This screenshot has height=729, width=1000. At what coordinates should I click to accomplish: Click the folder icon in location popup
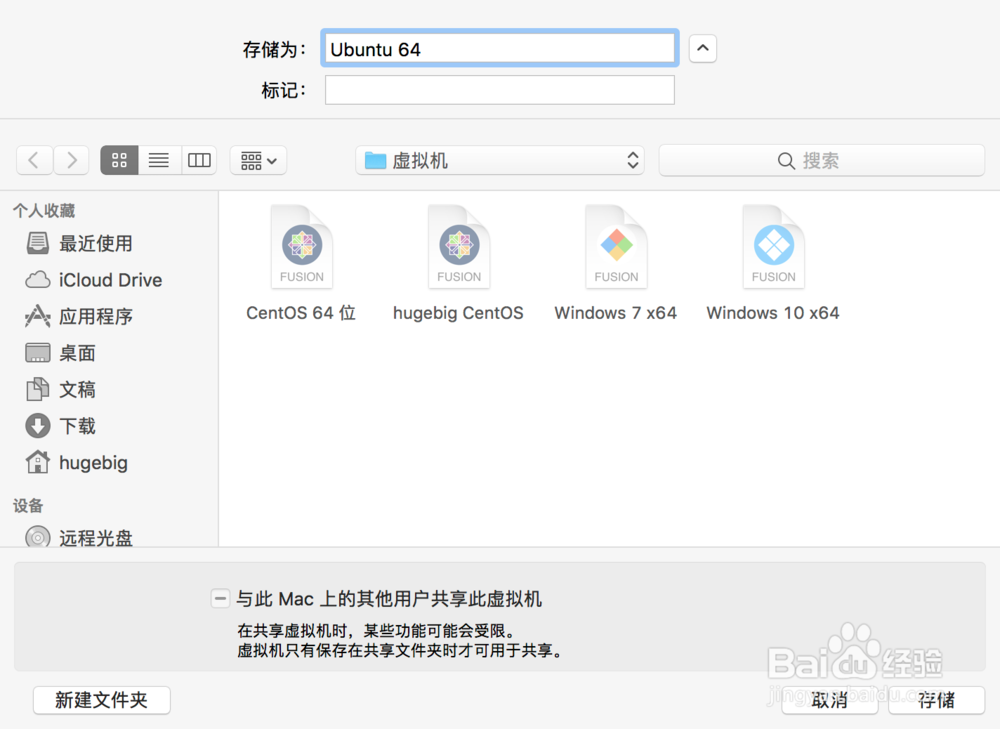376,160
